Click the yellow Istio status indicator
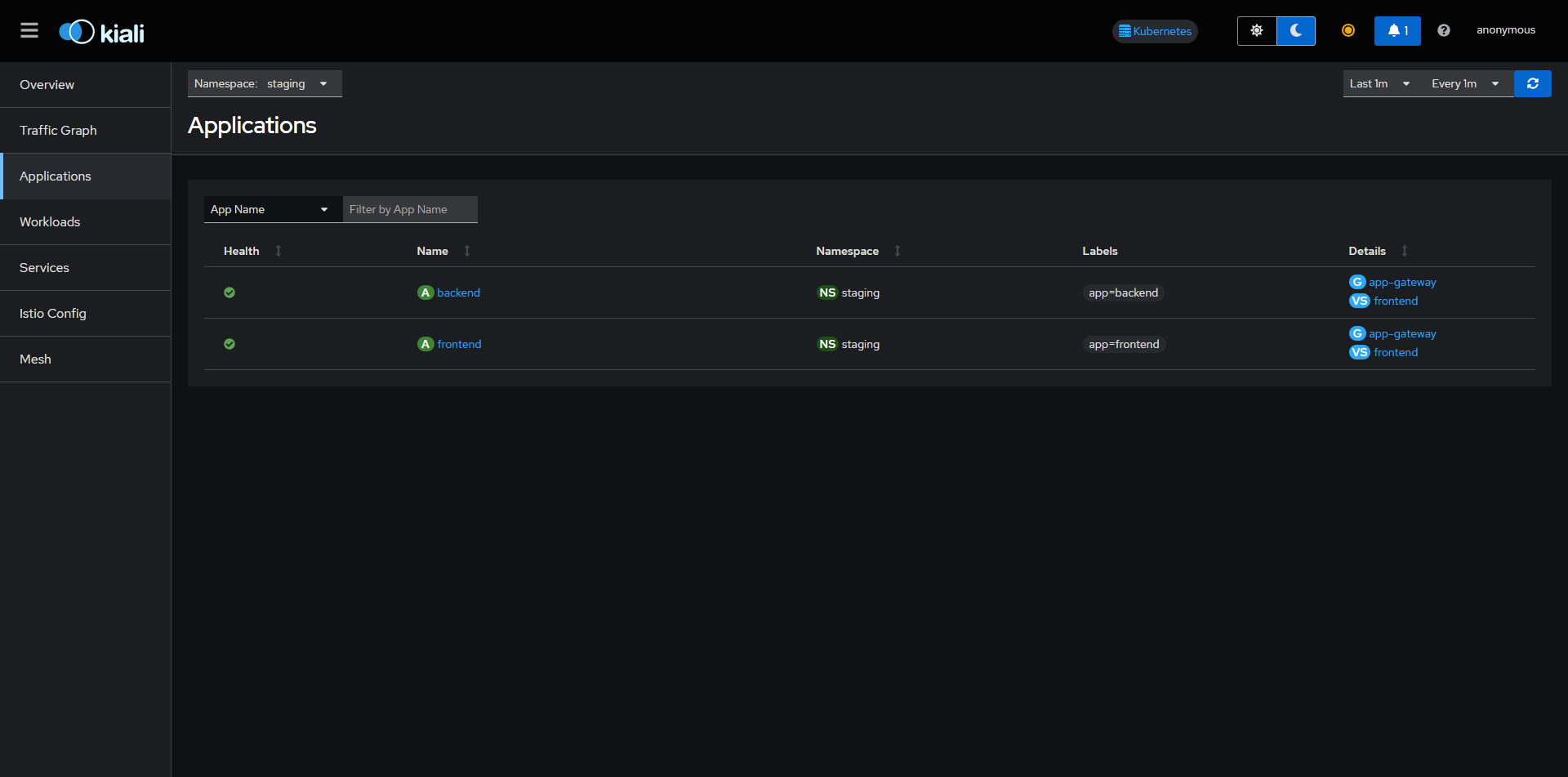 [1347, 30]
